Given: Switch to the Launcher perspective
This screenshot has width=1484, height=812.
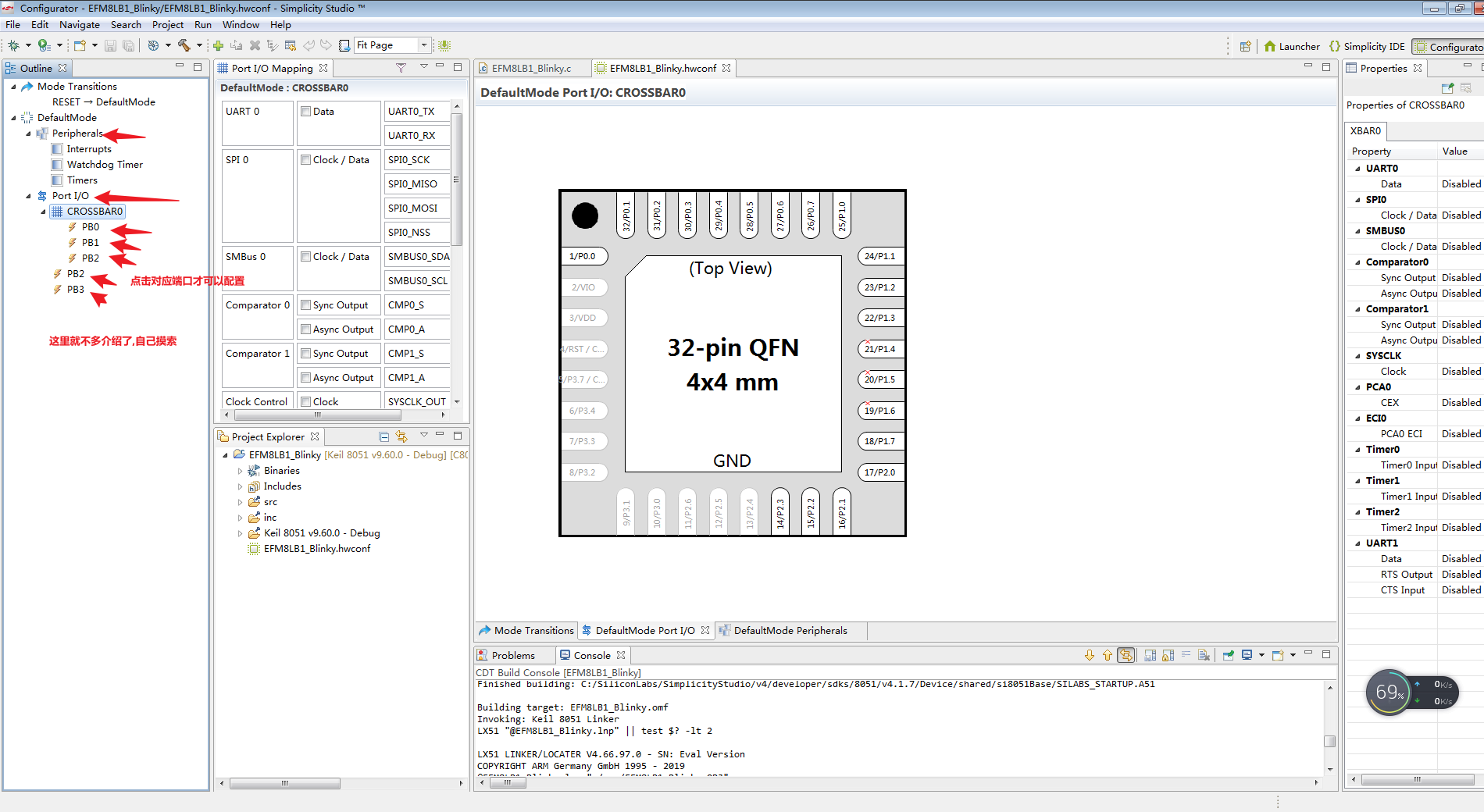Looking at the screenshot, I should [x=1292, y=46].
